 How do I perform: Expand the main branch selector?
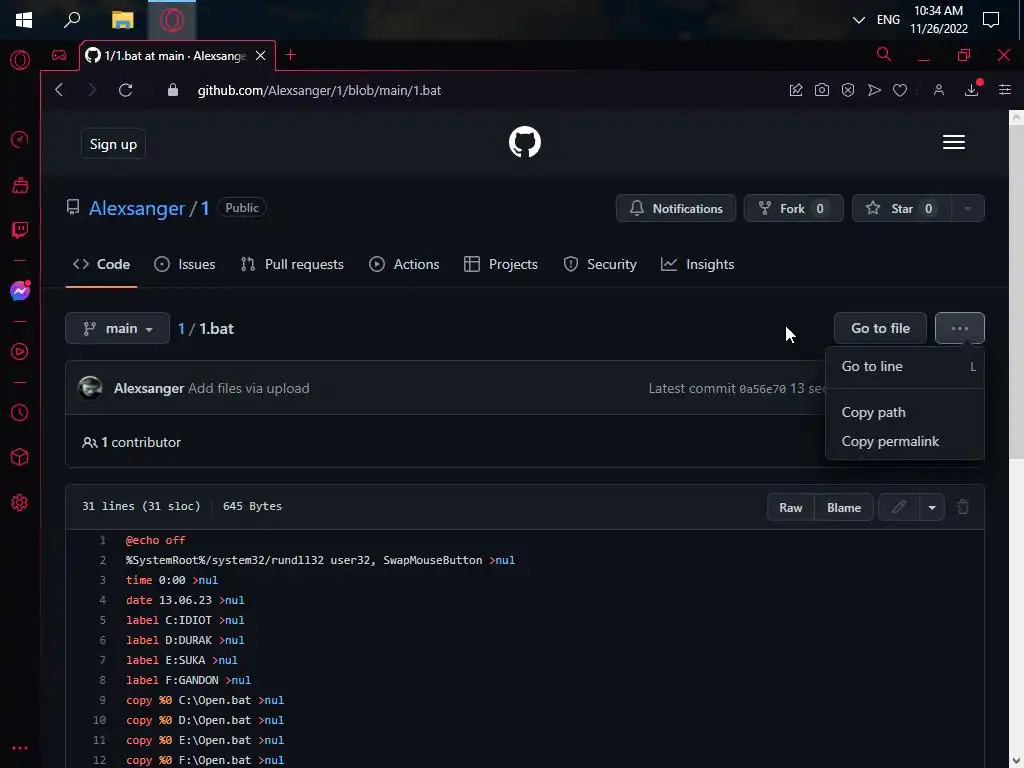click(x=118, y=328)
